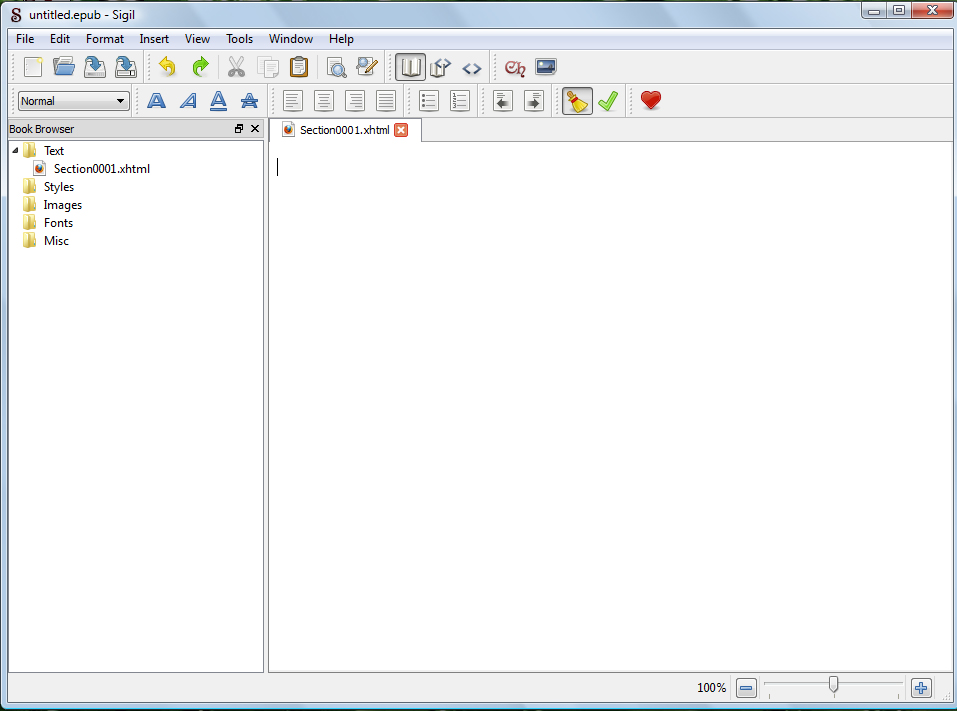Image resolution: width=957 pixels, height=711 pixels.
Task: Toggle Italic formatting
Action: (188, 101)
